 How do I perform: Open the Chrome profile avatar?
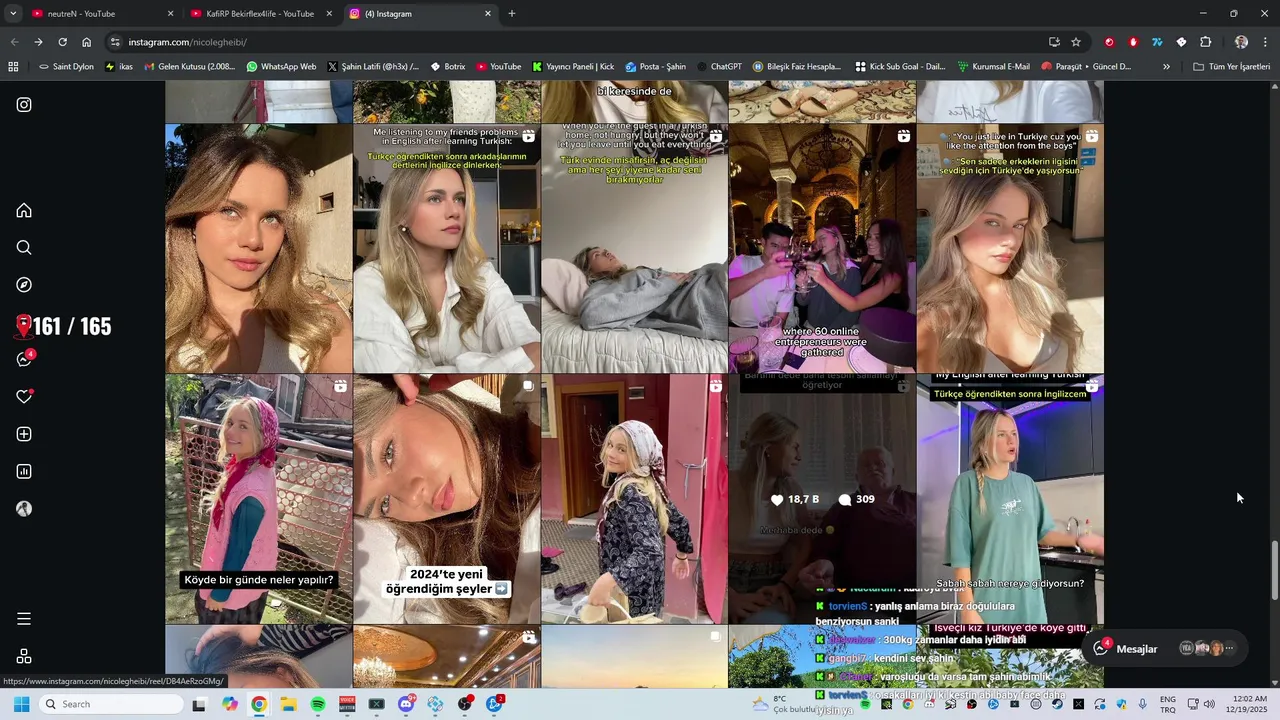click(1241, 42)
